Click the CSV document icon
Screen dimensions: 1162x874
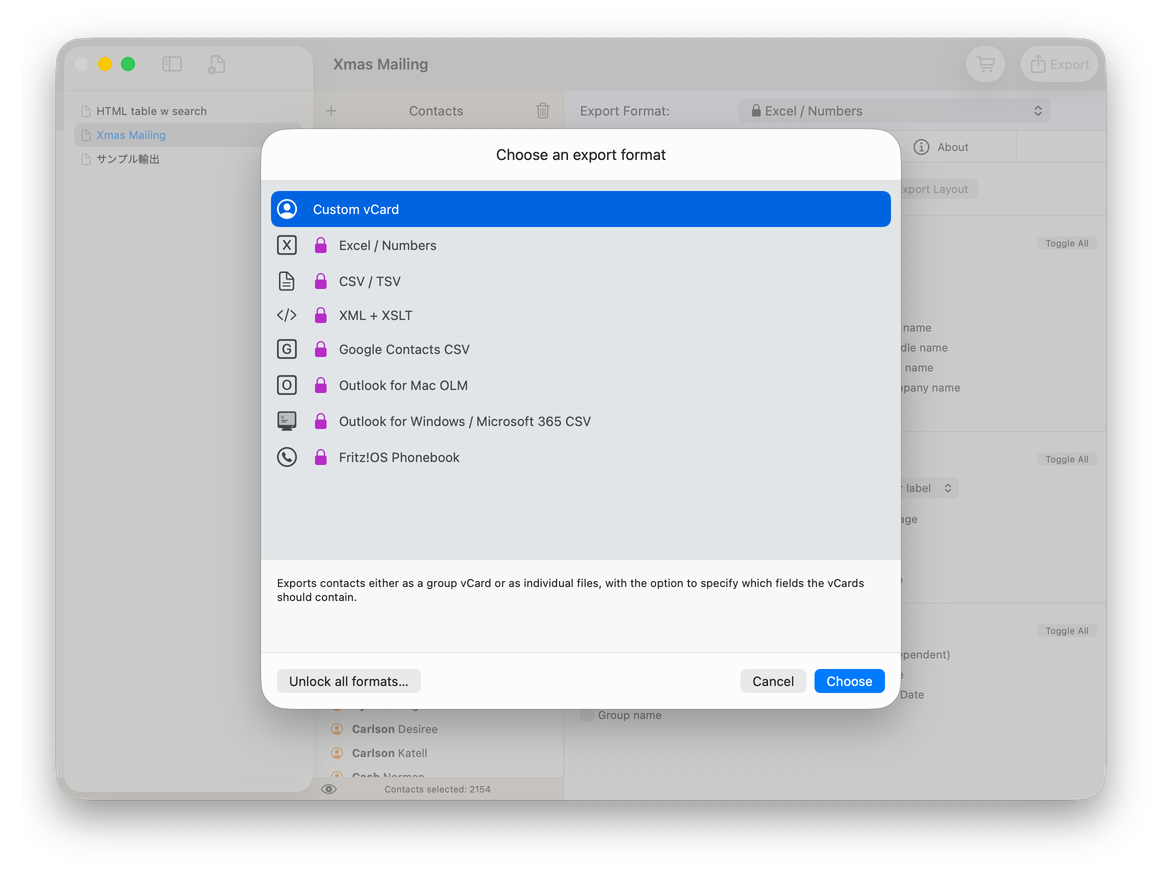tap(287, 281)
